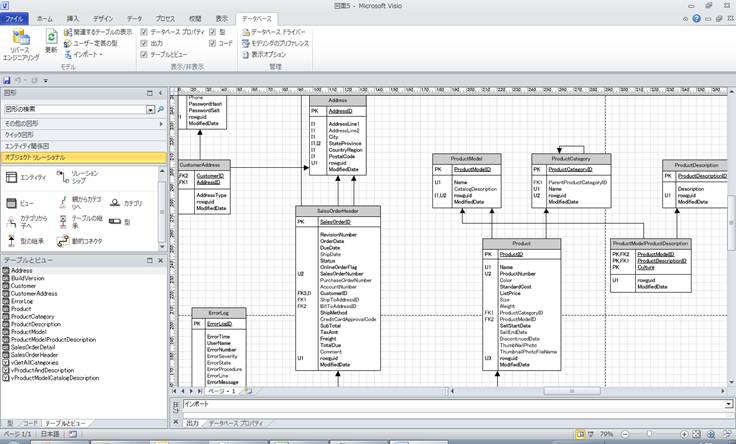736x444 pixels.
Task: Open the インポート combo box in output pane
Action: pyautogui.click(x=728, y=404)
